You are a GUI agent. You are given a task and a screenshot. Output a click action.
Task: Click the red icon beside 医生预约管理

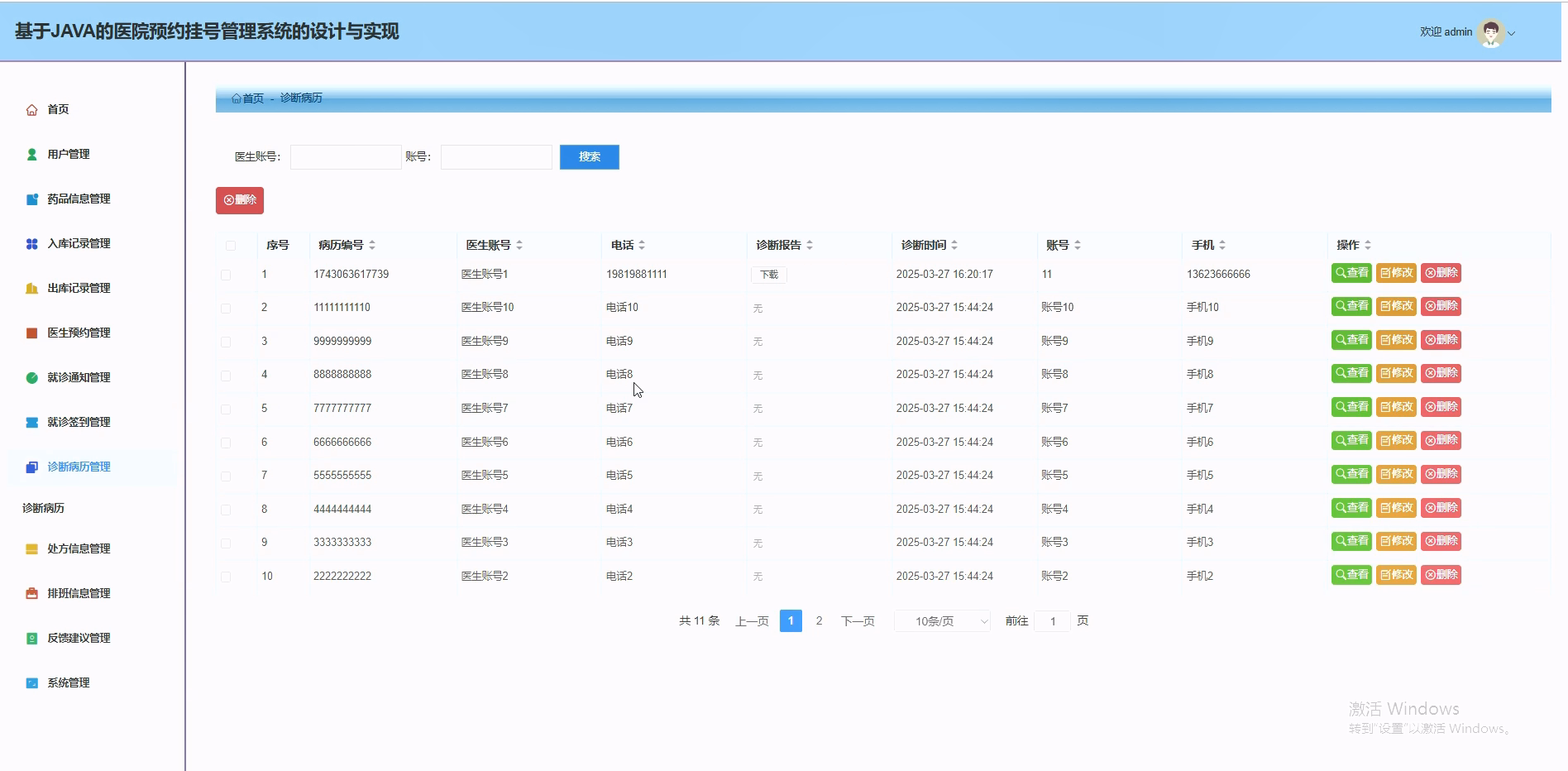[31, 333]
